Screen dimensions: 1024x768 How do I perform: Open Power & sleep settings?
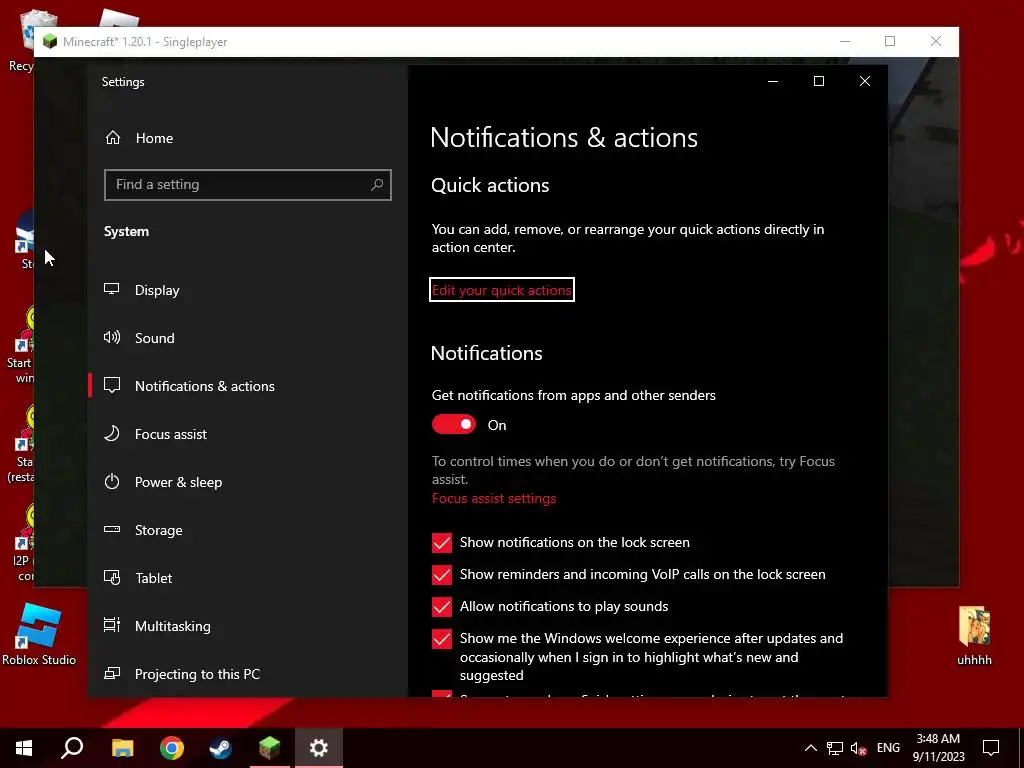tap(248, 482)
